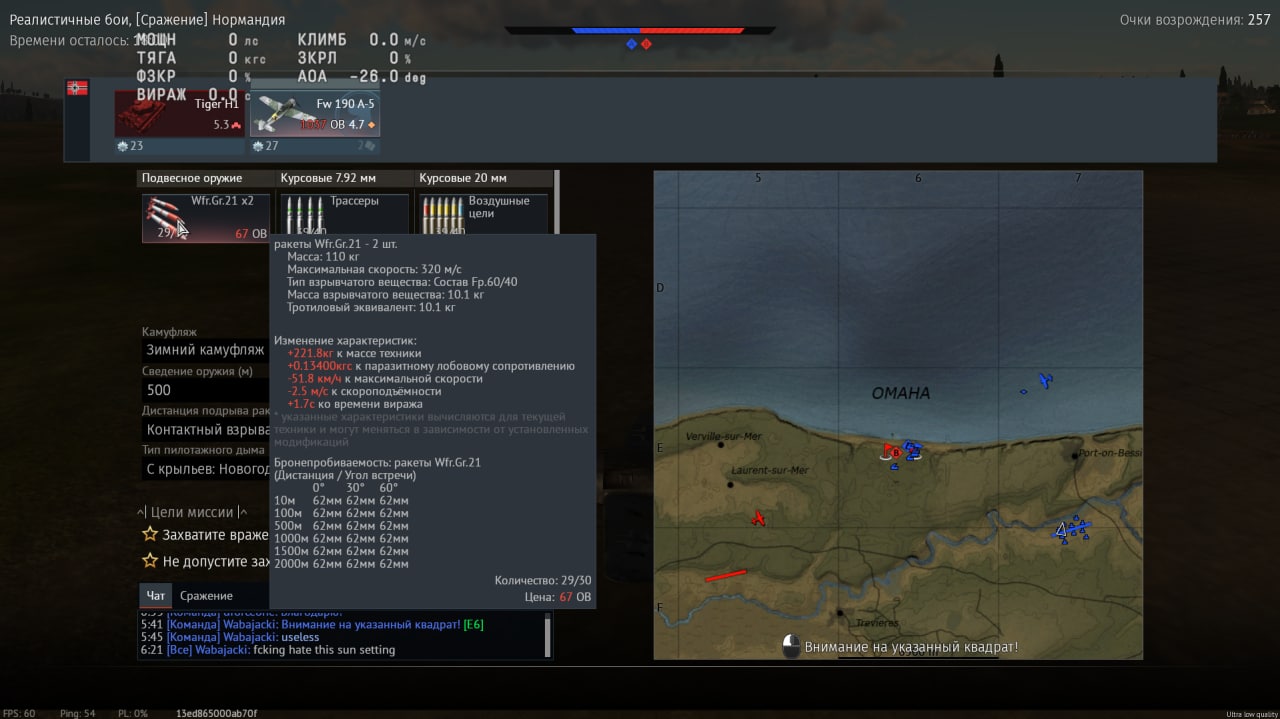Click the ОМАНА label on the map
Image resolution: width=1280 pixels, height=719 pixels.
(900, 393)
